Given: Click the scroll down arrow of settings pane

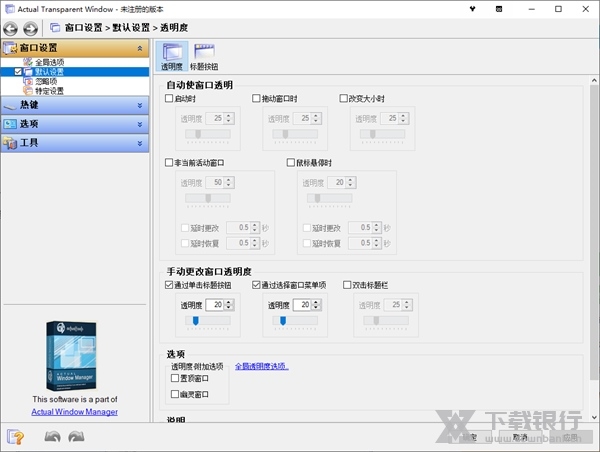Looking at the screenshot, I should coord(594,417).
